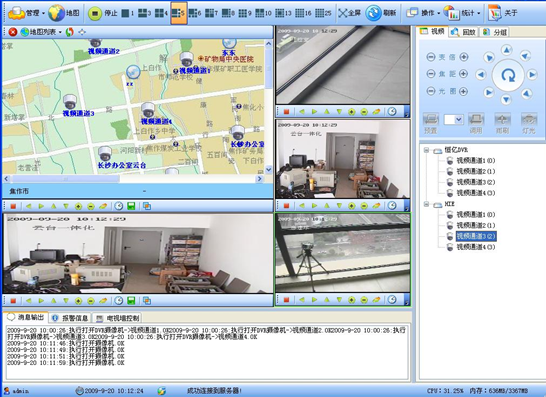The image size is (546, 397).
Task: Click PTZ auto-rotate center button
Action: pyautogui.click(x=508, y=75)
